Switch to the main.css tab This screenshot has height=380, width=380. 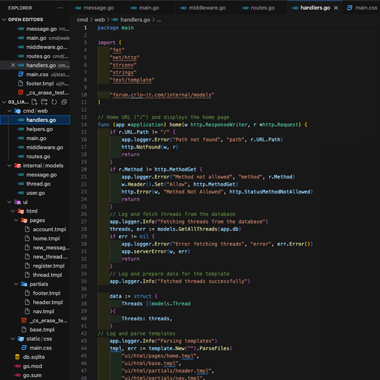[362, 8]
